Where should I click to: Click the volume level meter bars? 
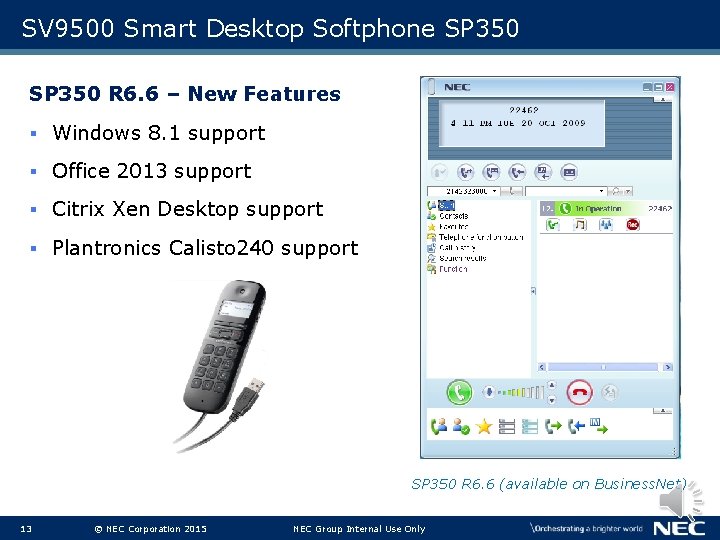click(522, 392)
